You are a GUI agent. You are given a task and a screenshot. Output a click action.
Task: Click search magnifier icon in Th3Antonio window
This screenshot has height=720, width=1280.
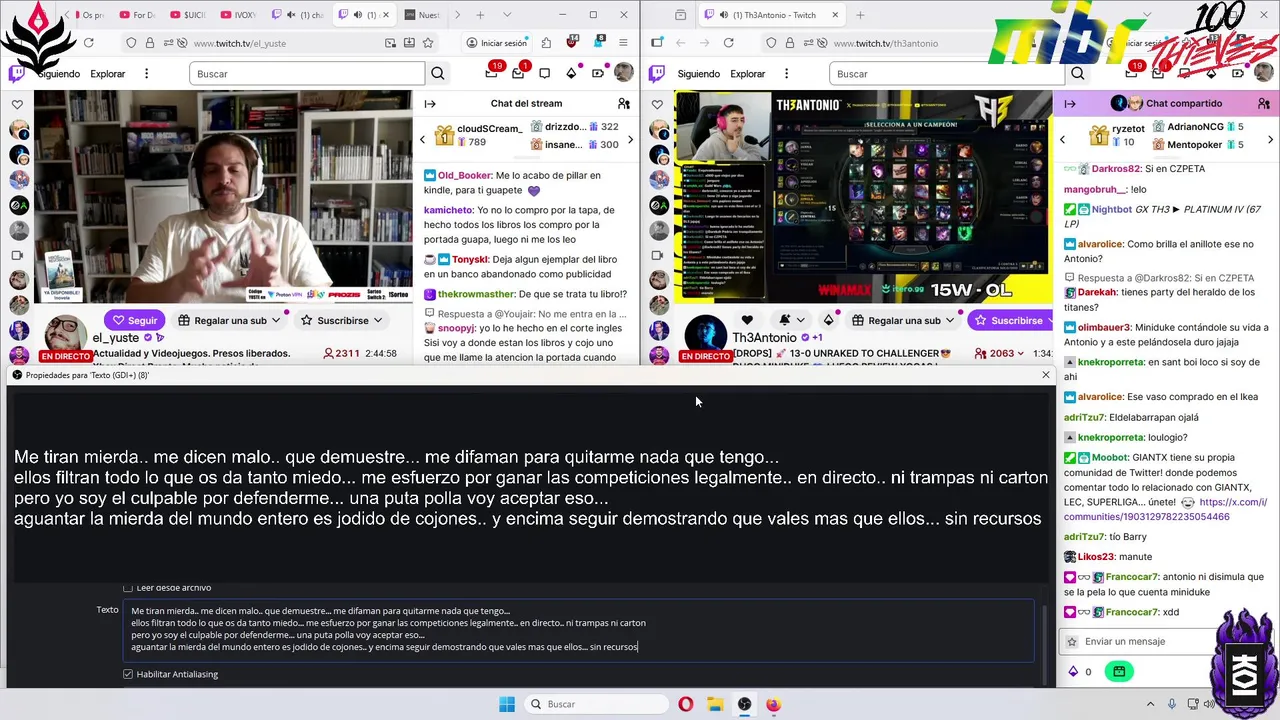click(1078, 73)
